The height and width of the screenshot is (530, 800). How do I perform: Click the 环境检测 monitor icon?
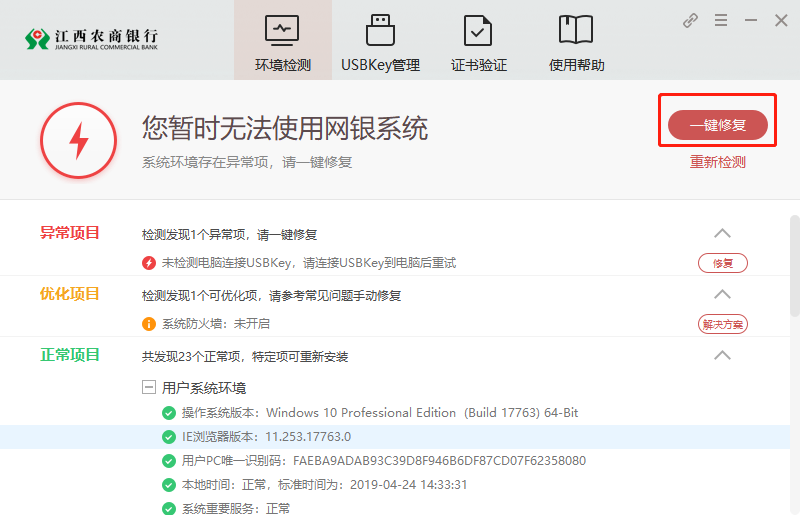[x=282, y=31]
